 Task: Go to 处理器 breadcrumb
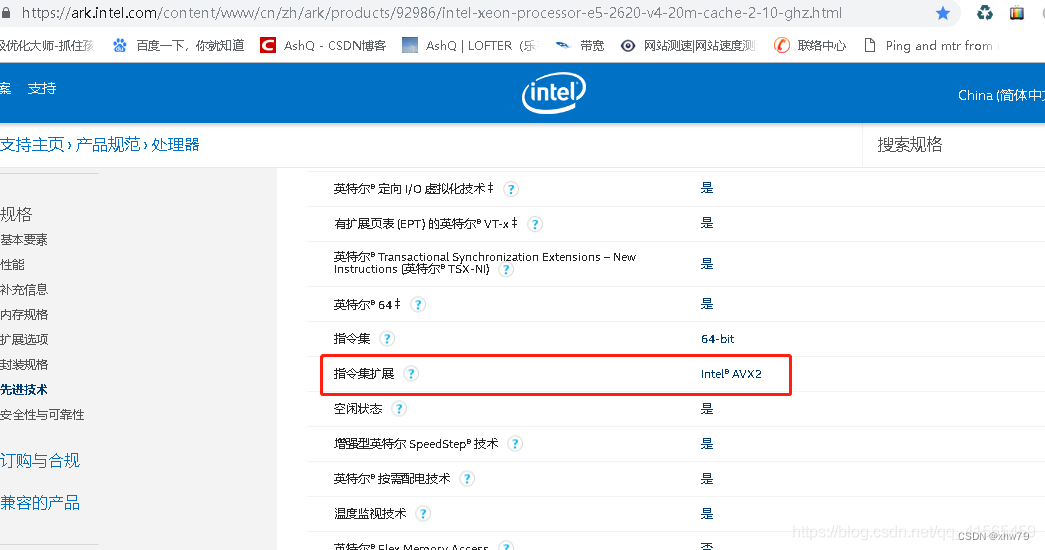pyautogui.click(x=175, y=145)
